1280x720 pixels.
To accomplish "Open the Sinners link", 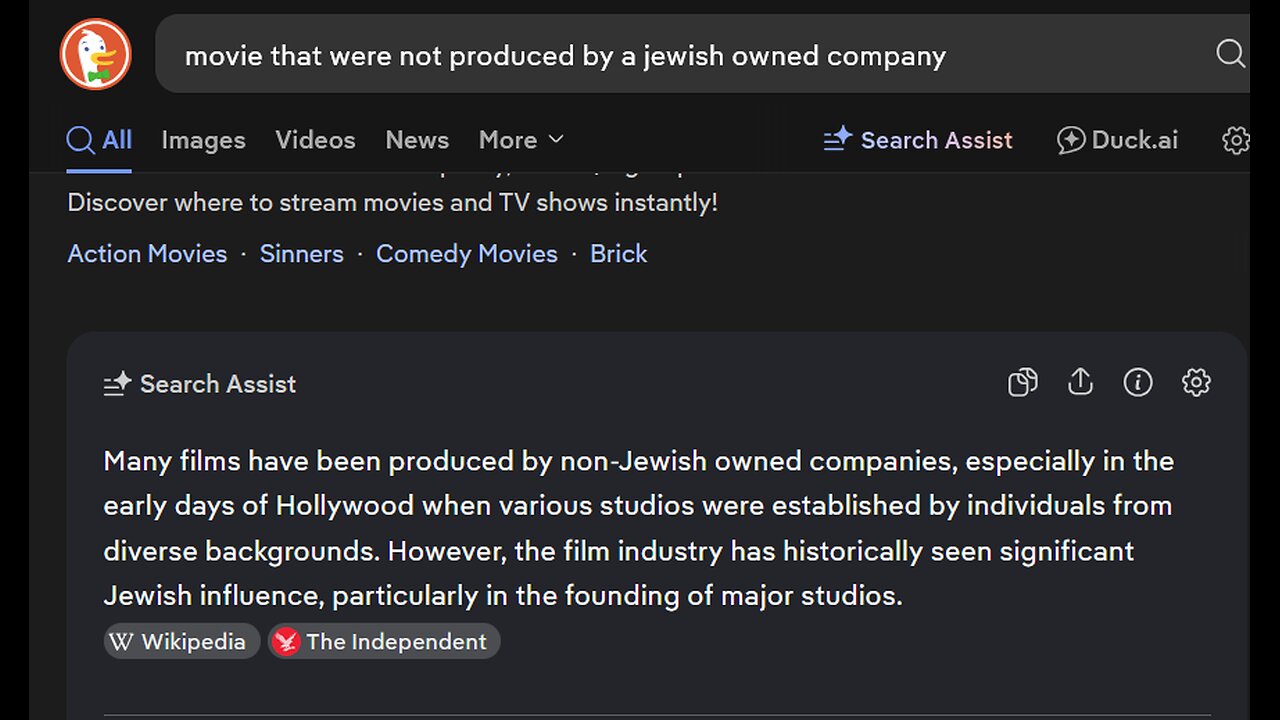I will click(301, 254).
